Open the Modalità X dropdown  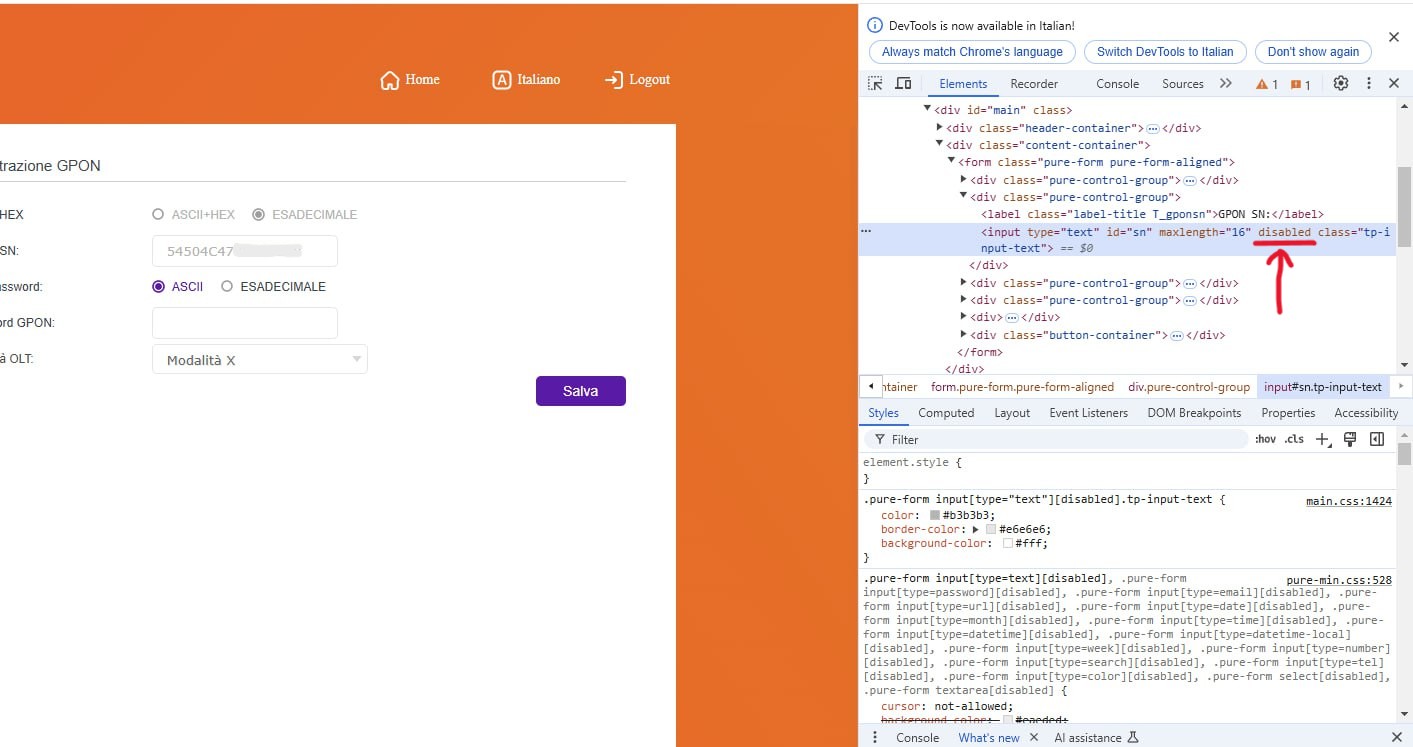point(260,360)
